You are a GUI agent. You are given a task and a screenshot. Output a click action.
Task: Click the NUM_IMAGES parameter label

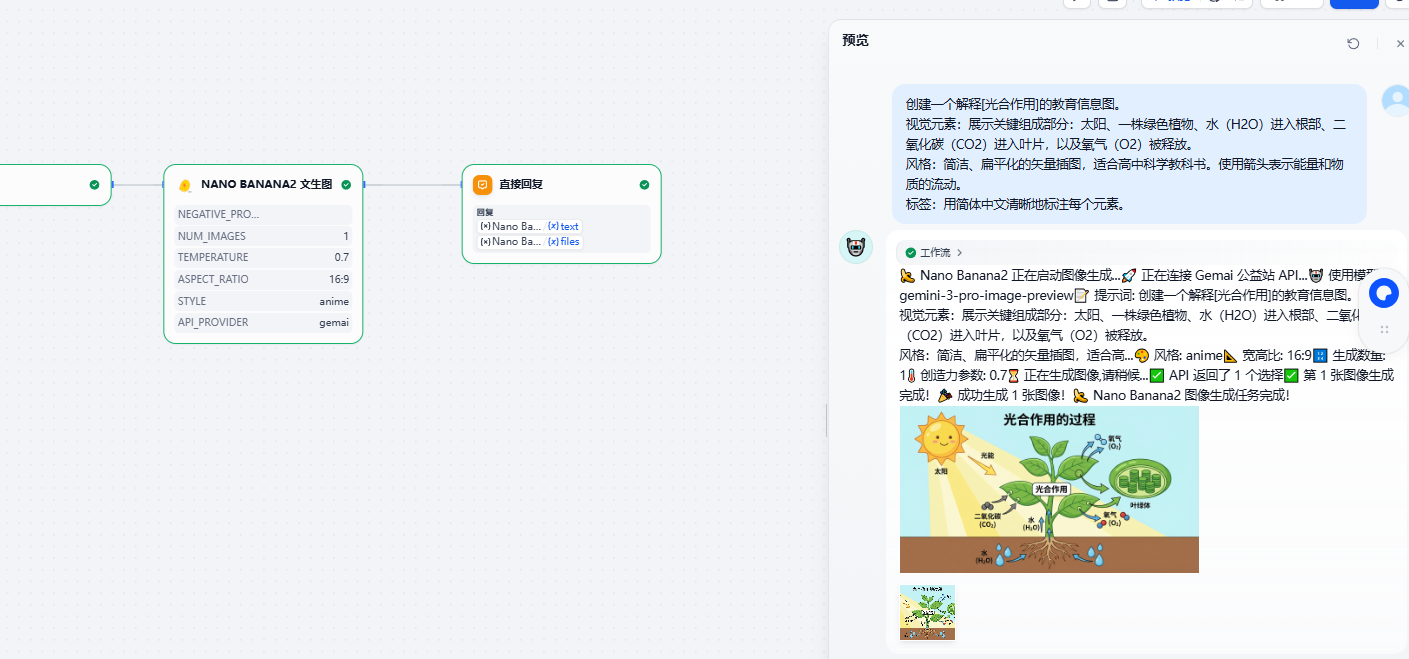tap(212, 236)
